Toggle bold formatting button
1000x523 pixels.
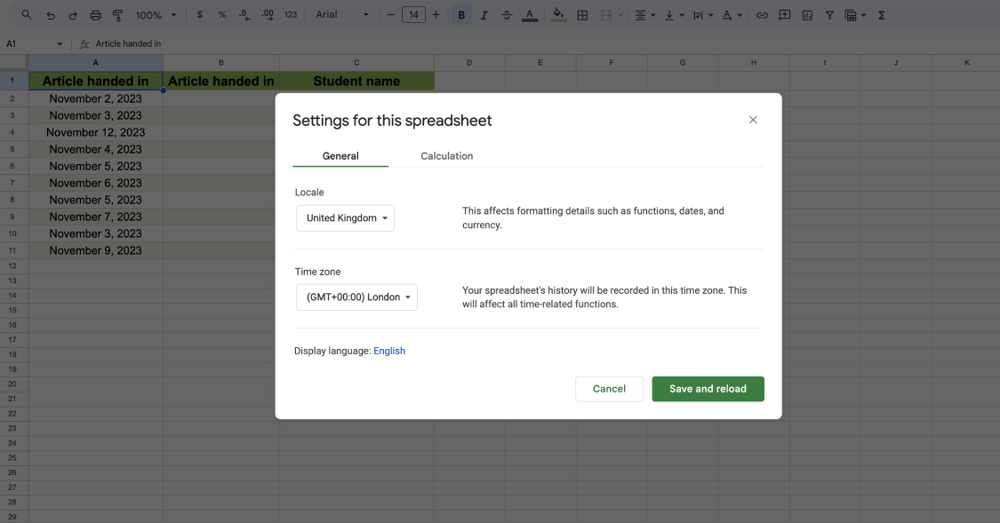coord(461,15)
